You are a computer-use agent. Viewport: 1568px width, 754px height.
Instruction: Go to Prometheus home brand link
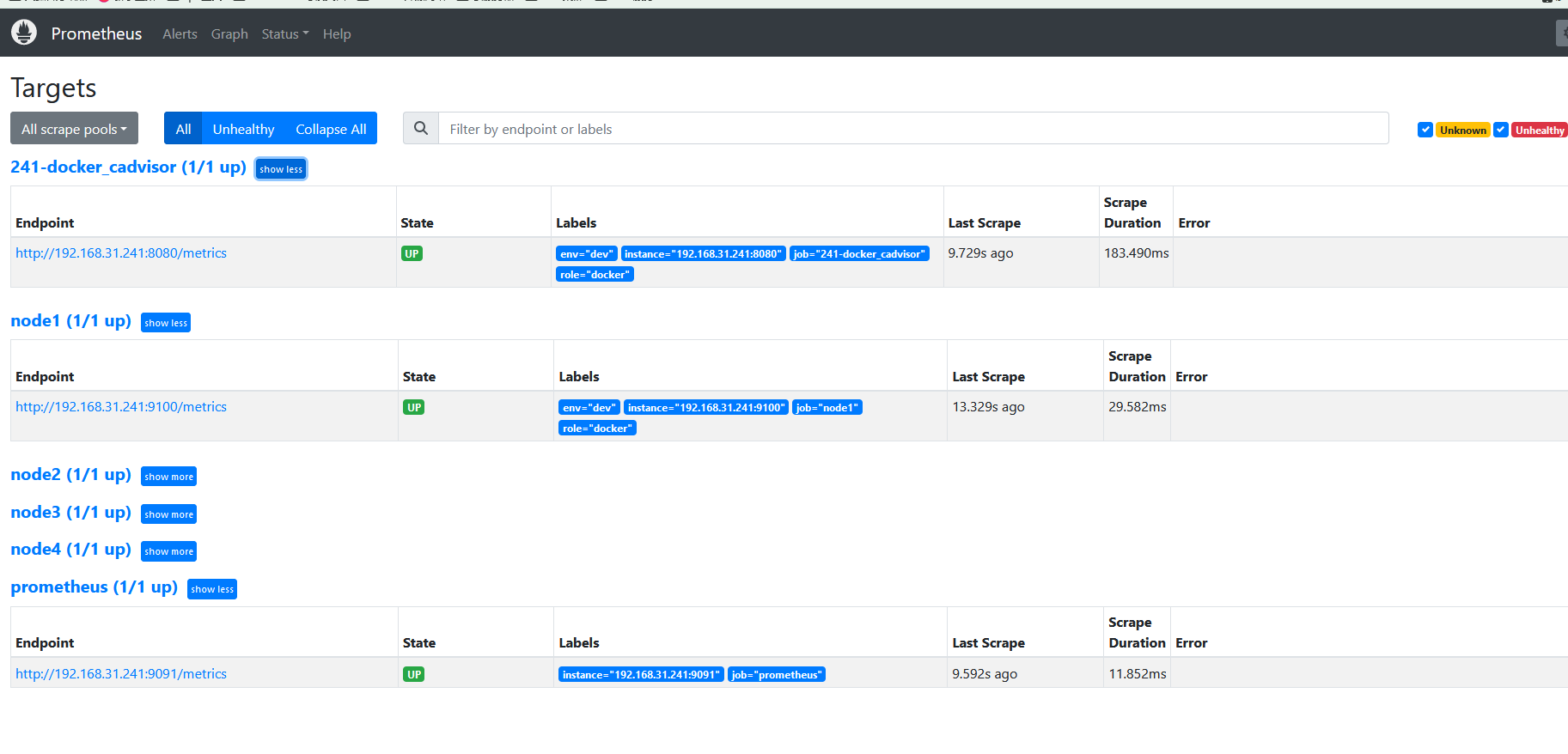[x=96, y=33]
